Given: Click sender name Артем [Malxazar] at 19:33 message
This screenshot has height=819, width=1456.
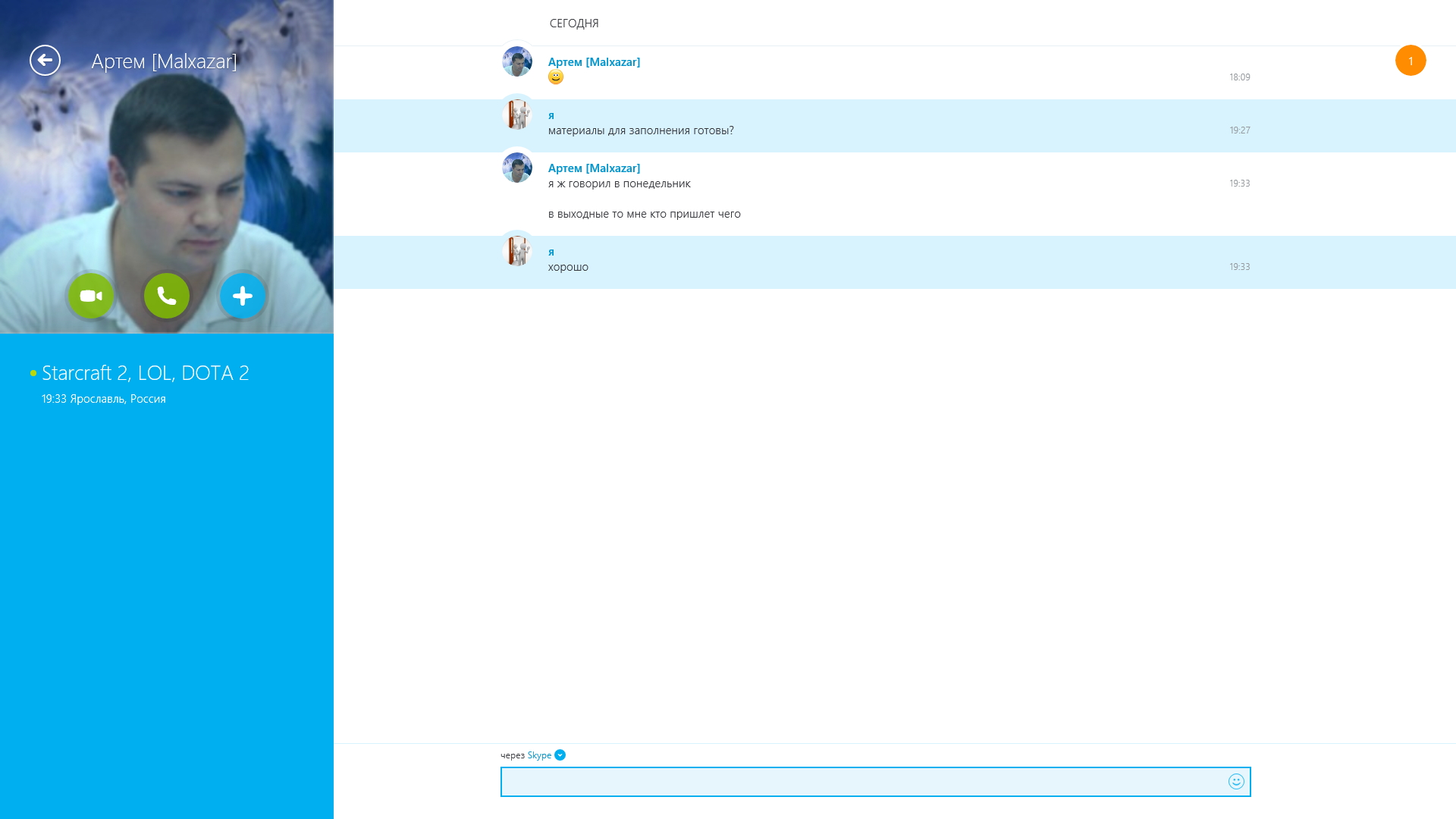Looking at the screenshot, I should [594, 168].
